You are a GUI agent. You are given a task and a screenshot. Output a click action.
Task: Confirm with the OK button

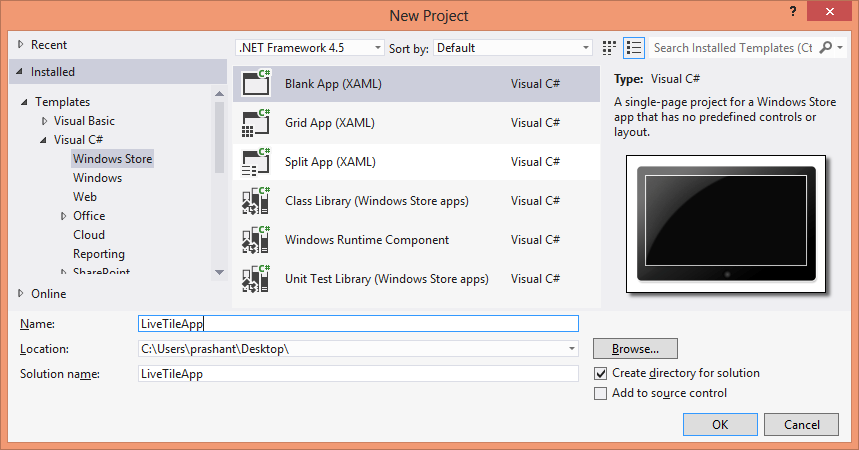click(x=720, y=425)
